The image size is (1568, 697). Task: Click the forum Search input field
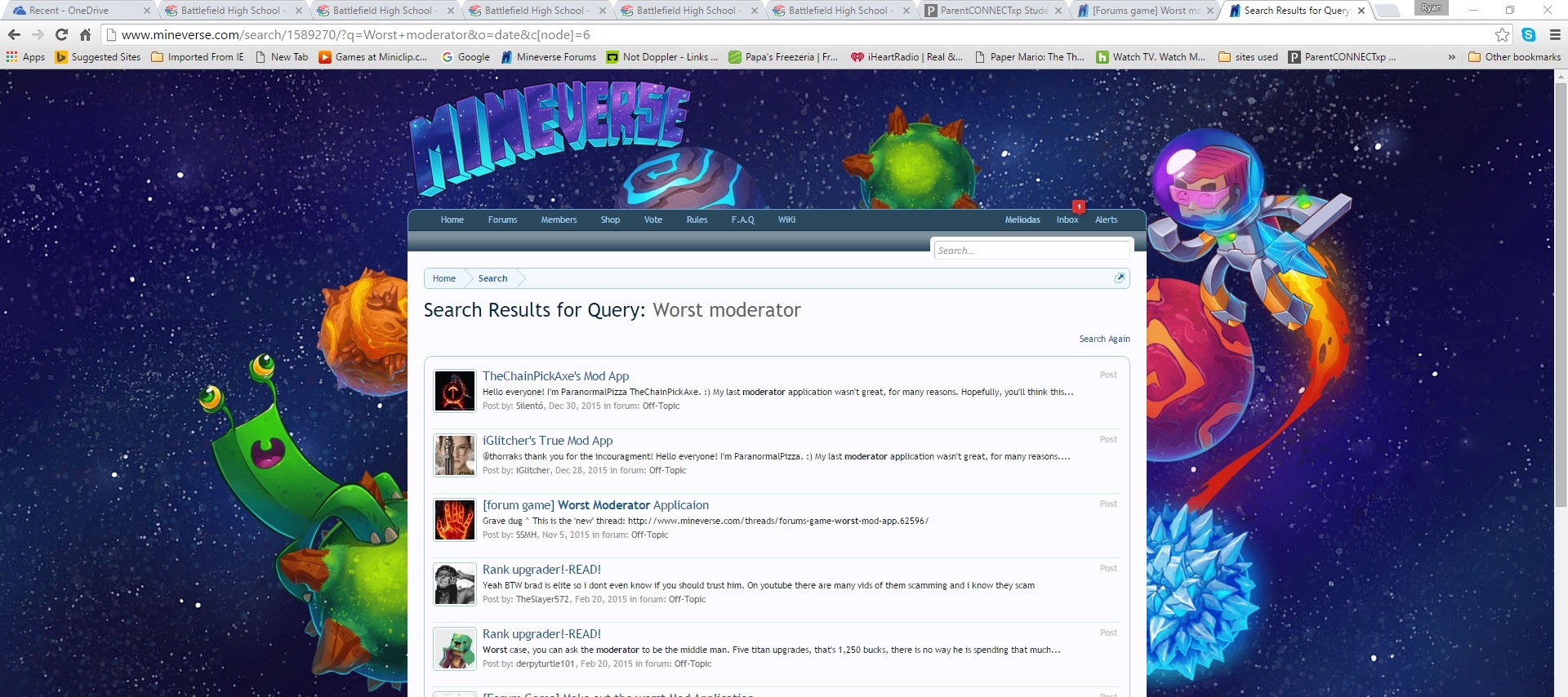[1031, 251]
